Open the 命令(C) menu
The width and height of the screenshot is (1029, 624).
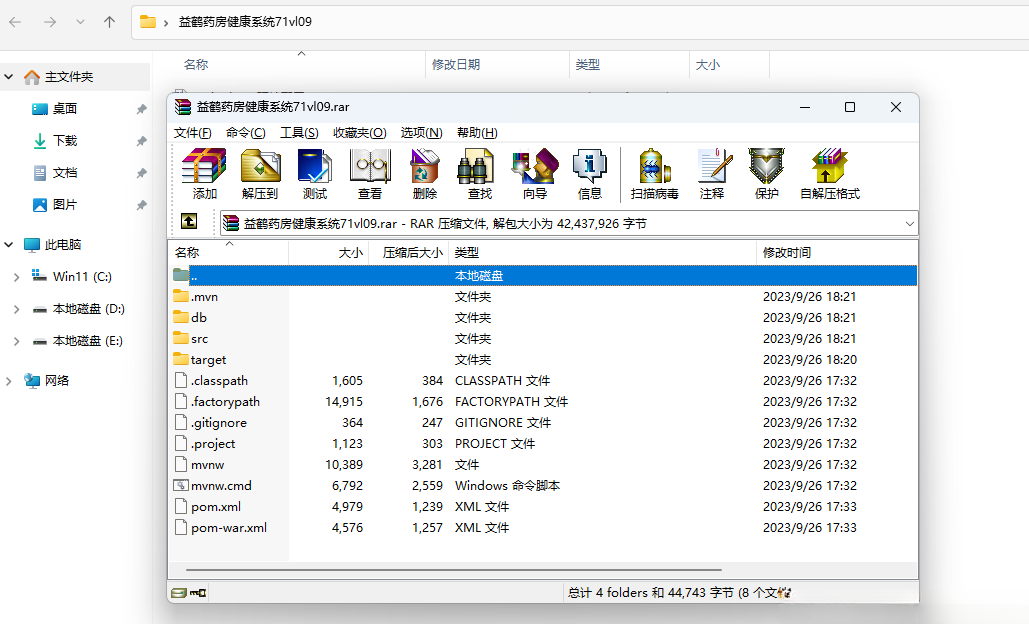(245, 133)
